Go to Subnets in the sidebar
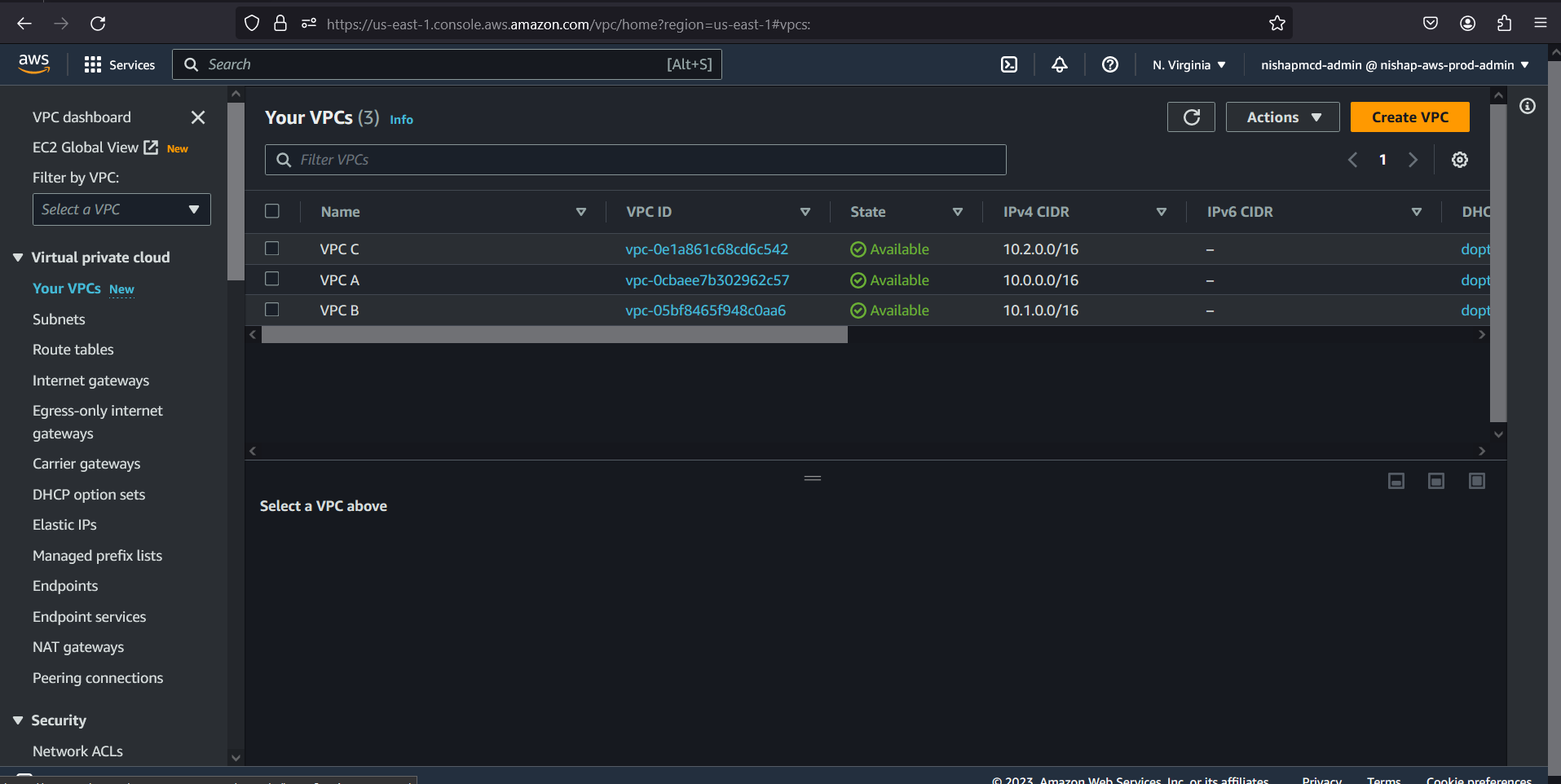Viewport: 1561px width, 784px height. pos(59,319)
